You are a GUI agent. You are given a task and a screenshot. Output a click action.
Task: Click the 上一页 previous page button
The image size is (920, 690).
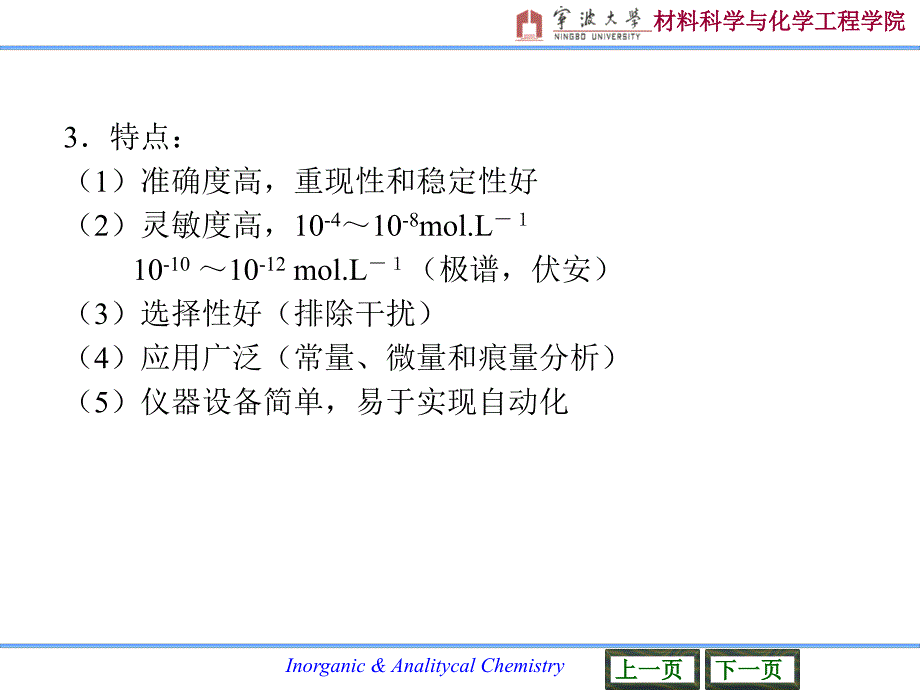[x=652, y=669]
